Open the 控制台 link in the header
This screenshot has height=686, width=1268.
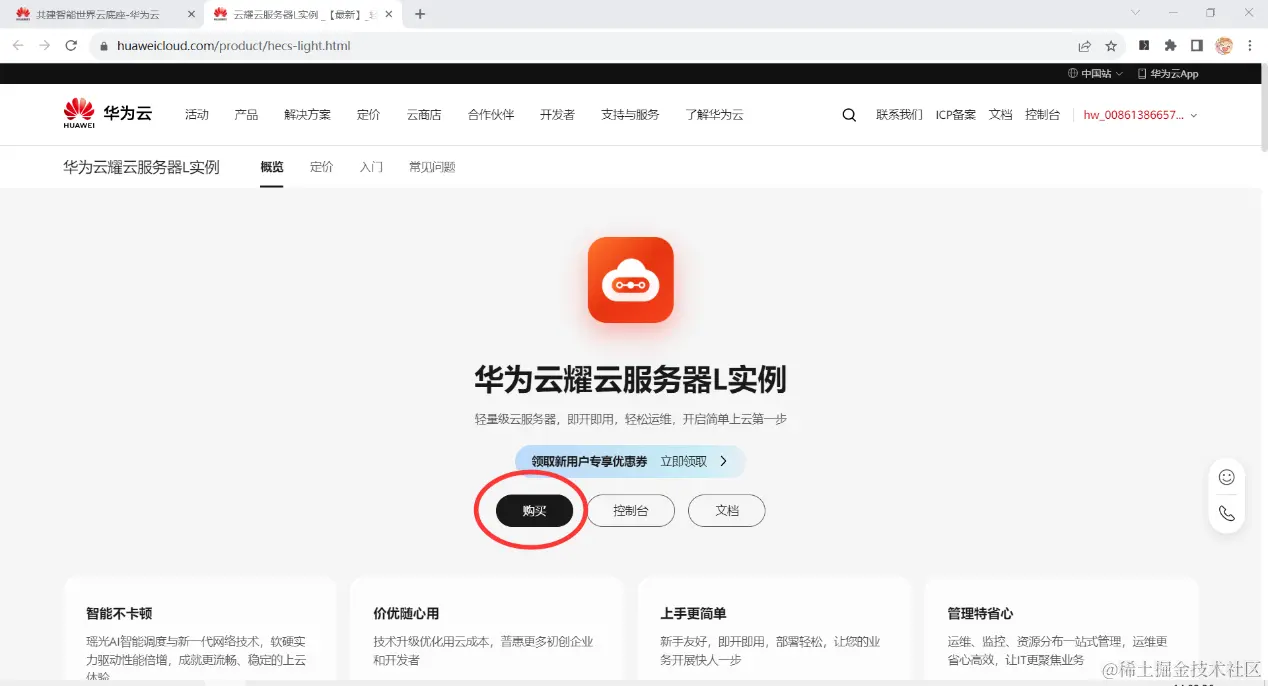tap(1042, 115)
